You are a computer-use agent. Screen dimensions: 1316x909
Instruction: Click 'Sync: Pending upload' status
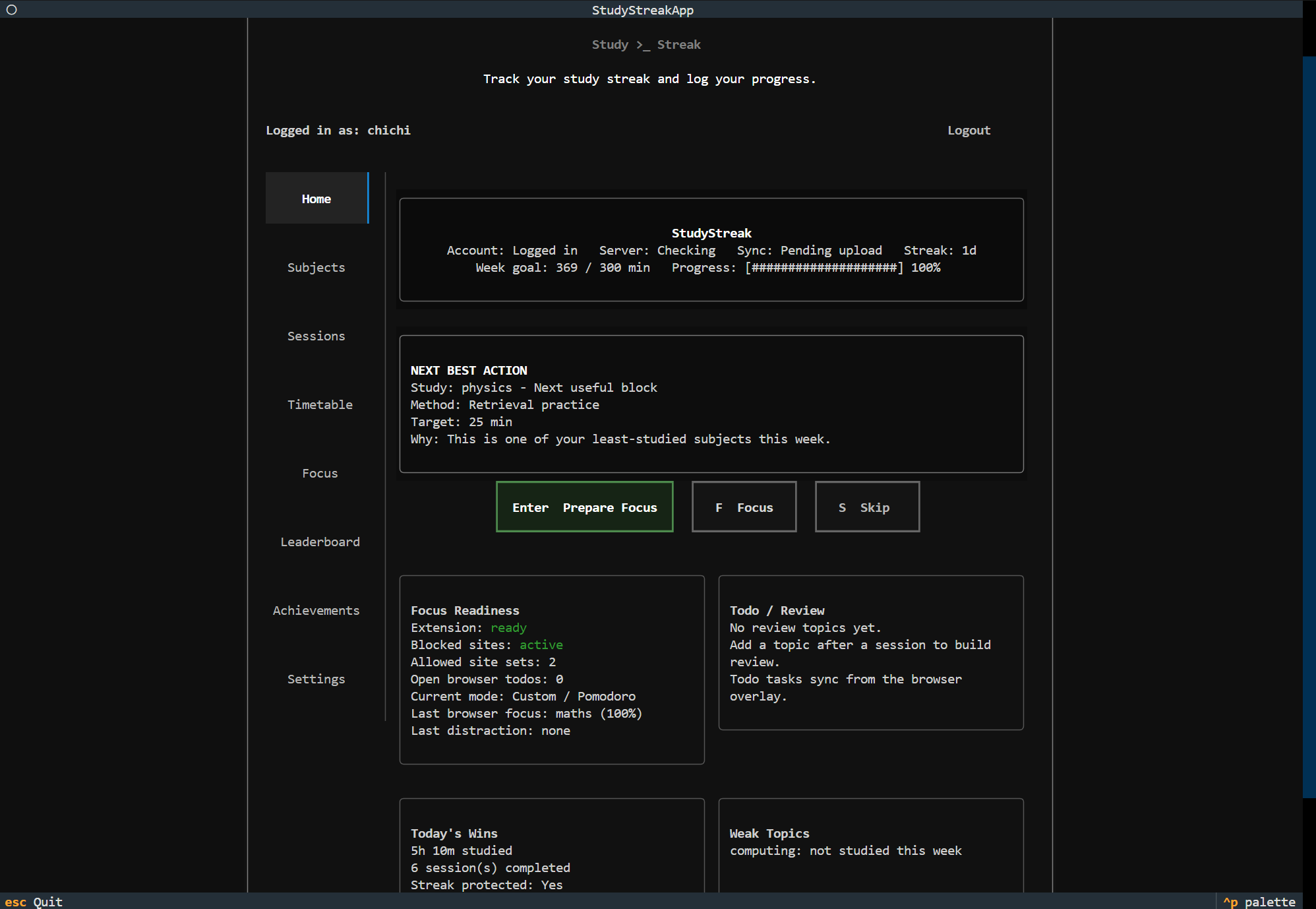809,250
